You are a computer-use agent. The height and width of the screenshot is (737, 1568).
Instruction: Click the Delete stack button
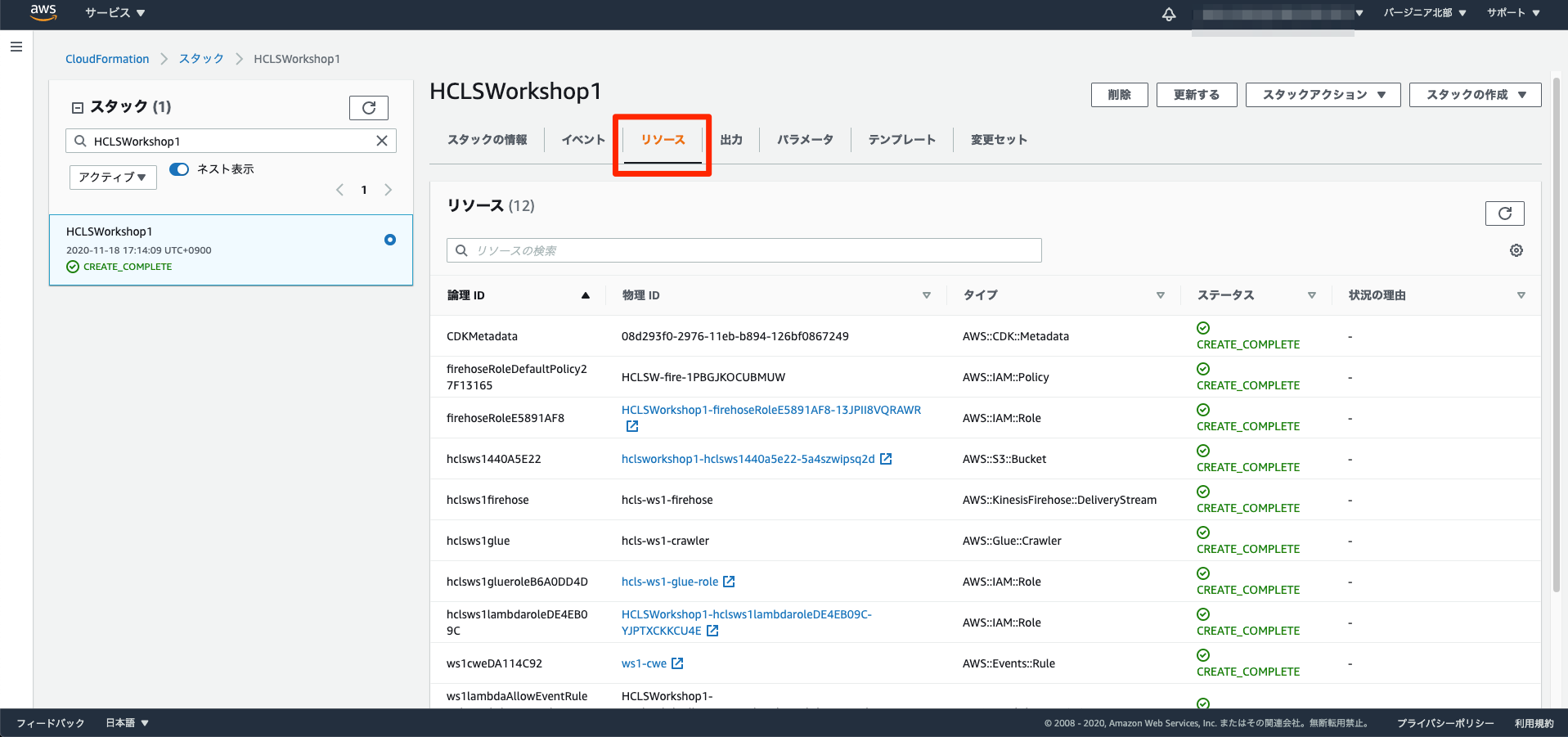pyautogui.click(x=1120, y=95)
